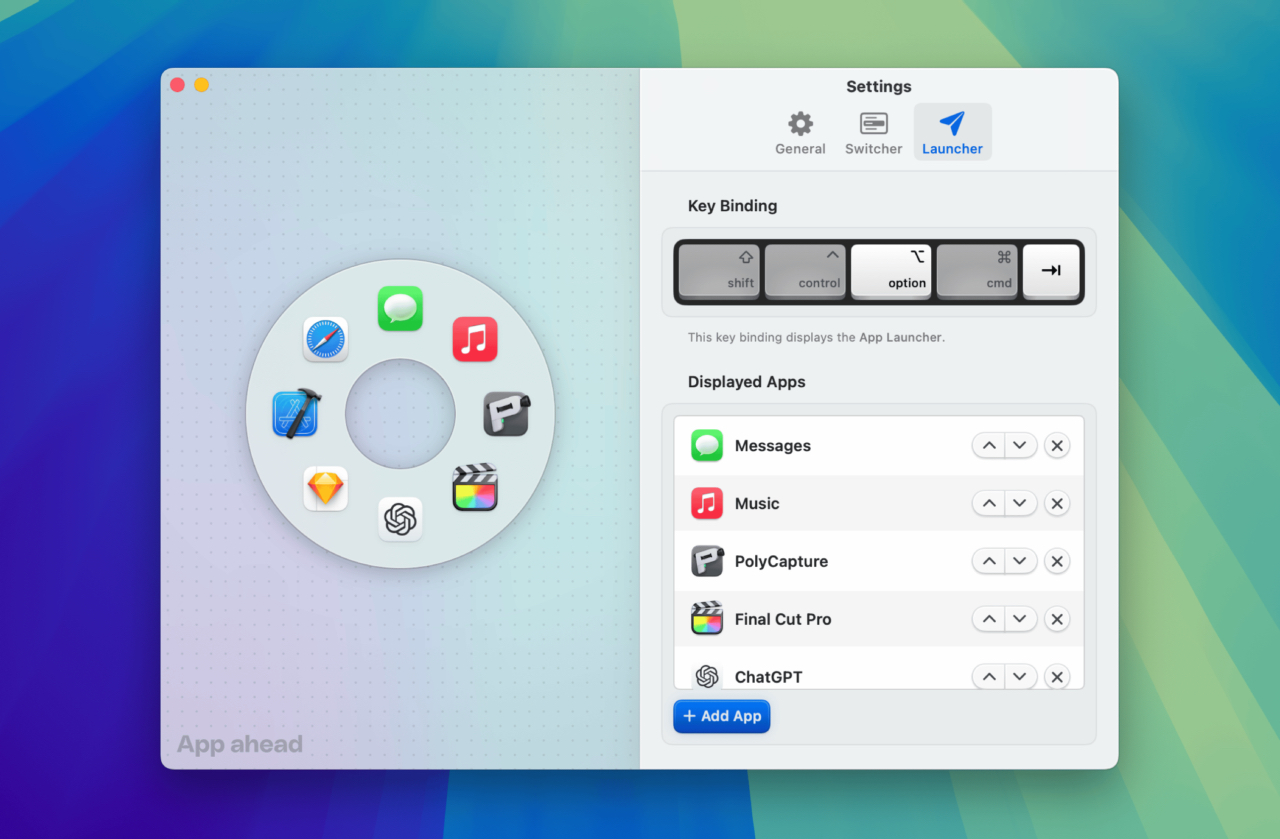Move Messages down in the list
The height and width of the screenshot is (839, 1280).
pos(1020,446)
